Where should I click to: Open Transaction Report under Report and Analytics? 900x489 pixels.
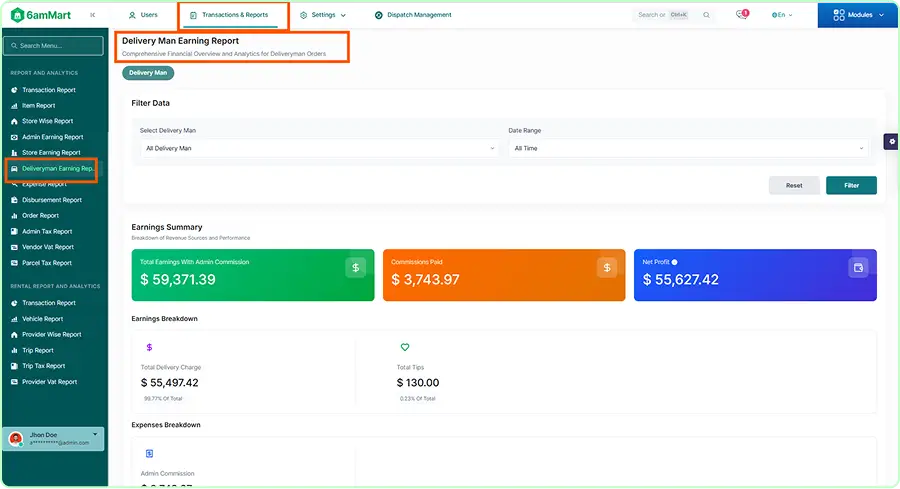[49, 90]
